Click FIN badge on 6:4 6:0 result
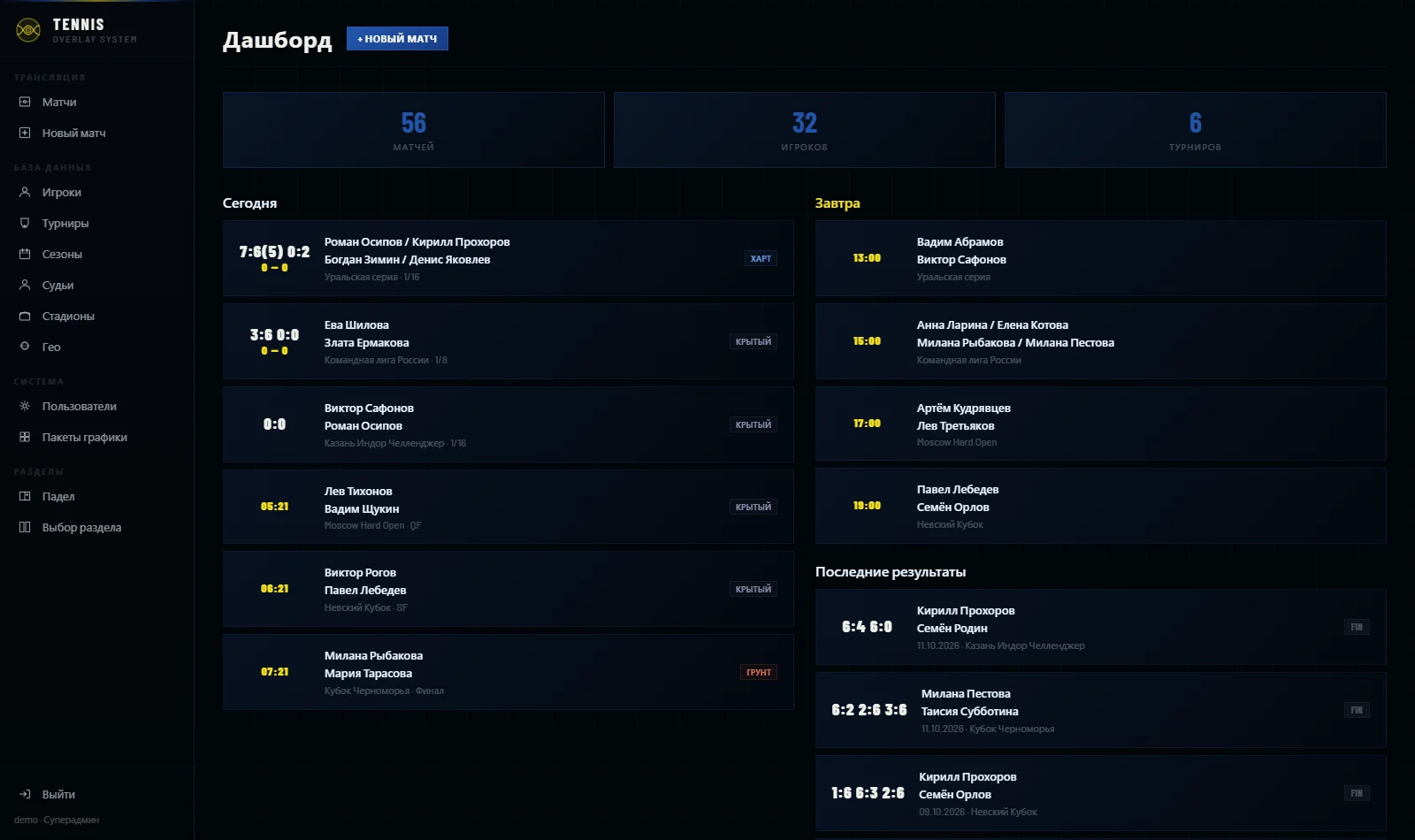The height and width of the screenshot is (840, 1415). (1357, 627)
